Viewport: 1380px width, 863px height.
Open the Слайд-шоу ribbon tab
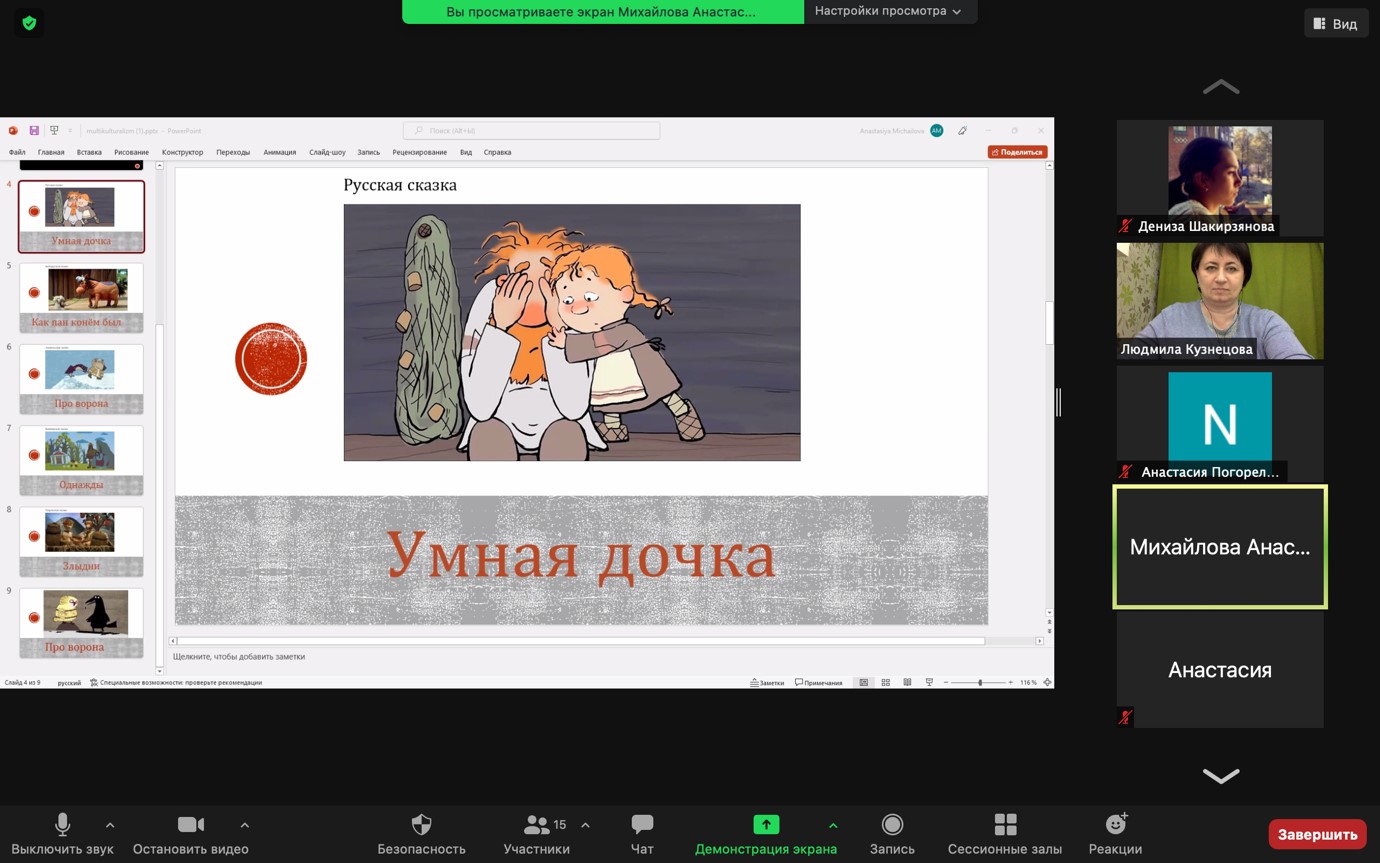327,152
